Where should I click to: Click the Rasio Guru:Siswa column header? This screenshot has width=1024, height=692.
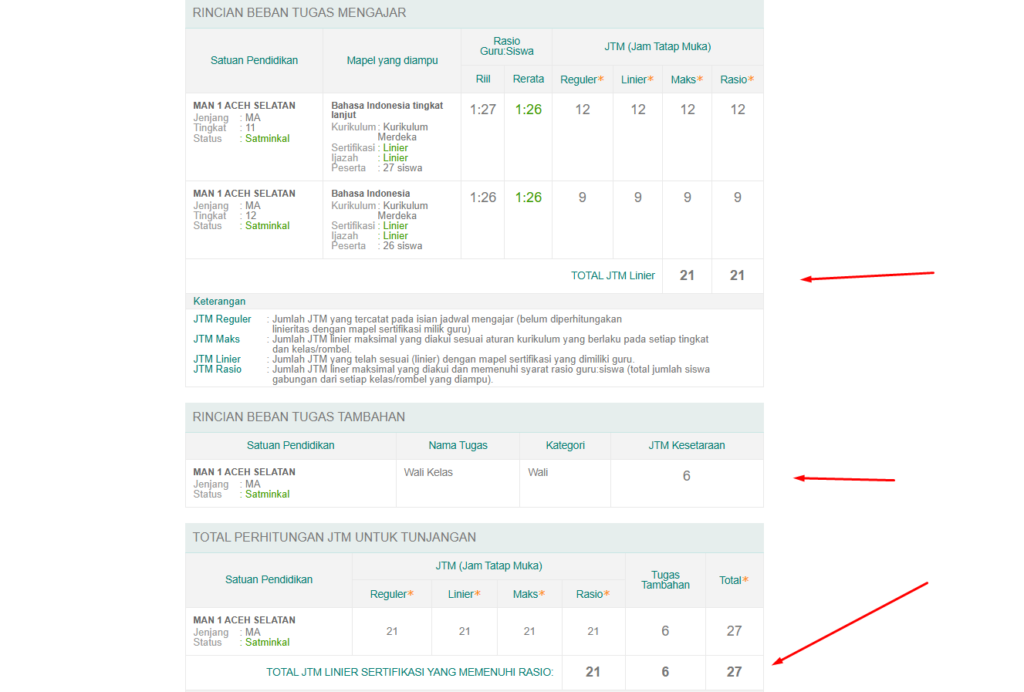click(x=506, y=47)
